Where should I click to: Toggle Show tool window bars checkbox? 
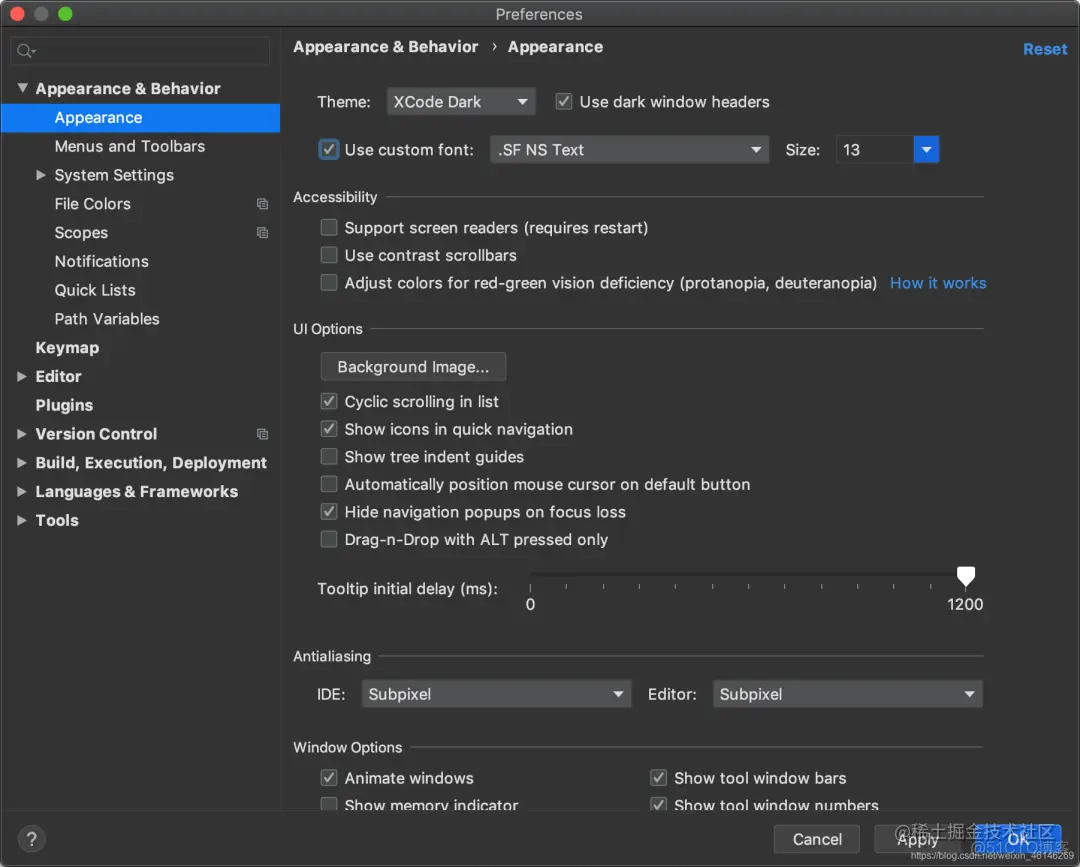[658, 777]
